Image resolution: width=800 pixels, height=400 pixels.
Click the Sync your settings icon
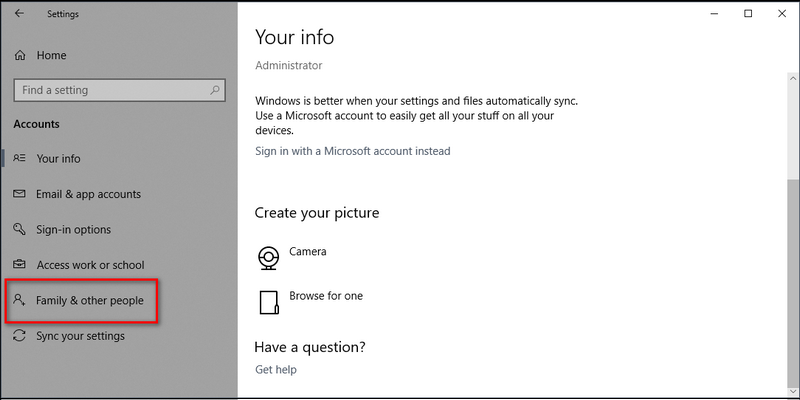(x=19, y=336)
